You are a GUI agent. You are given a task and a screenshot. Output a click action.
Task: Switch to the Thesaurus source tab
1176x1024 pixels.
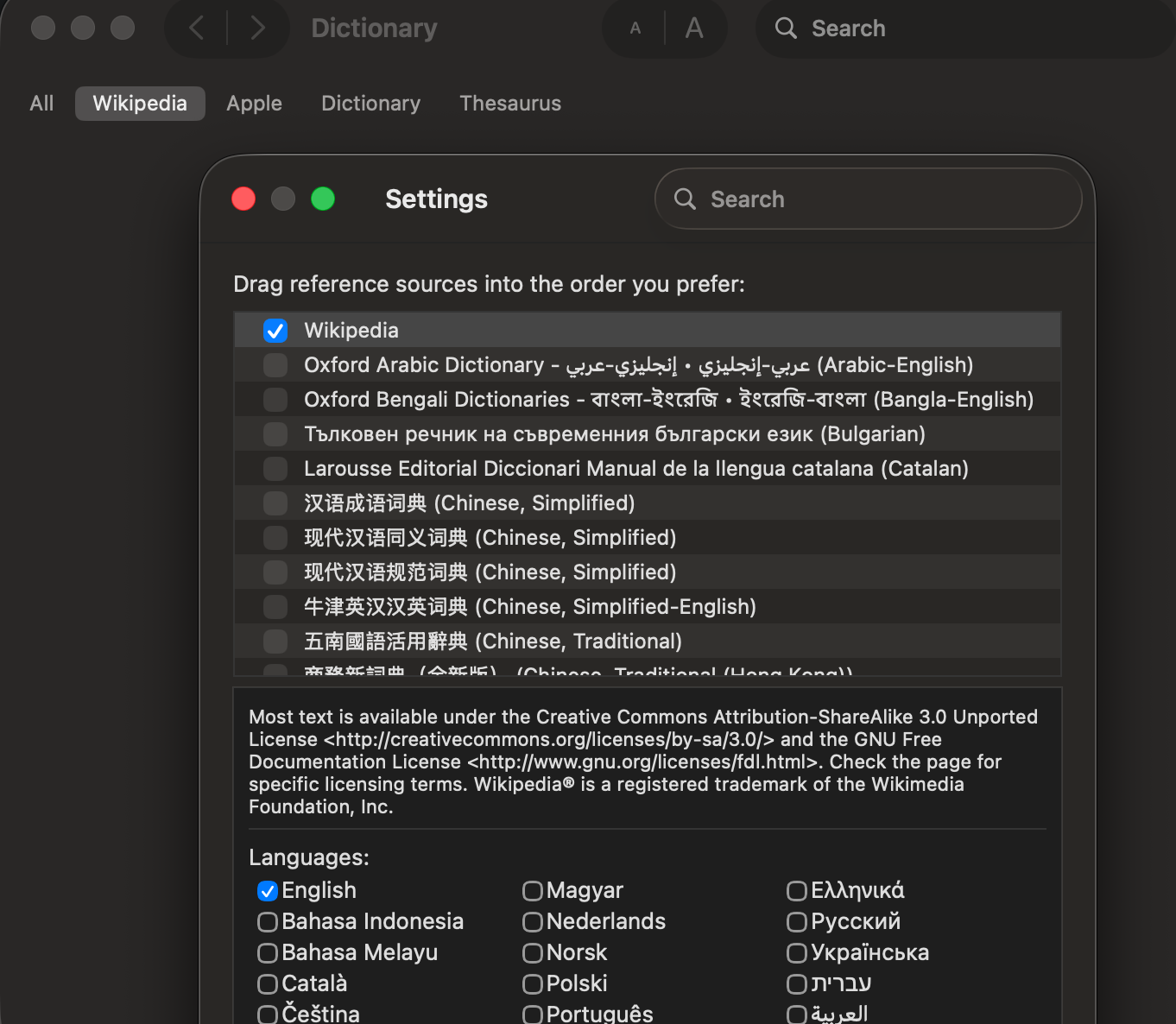[x=510, y=104]
